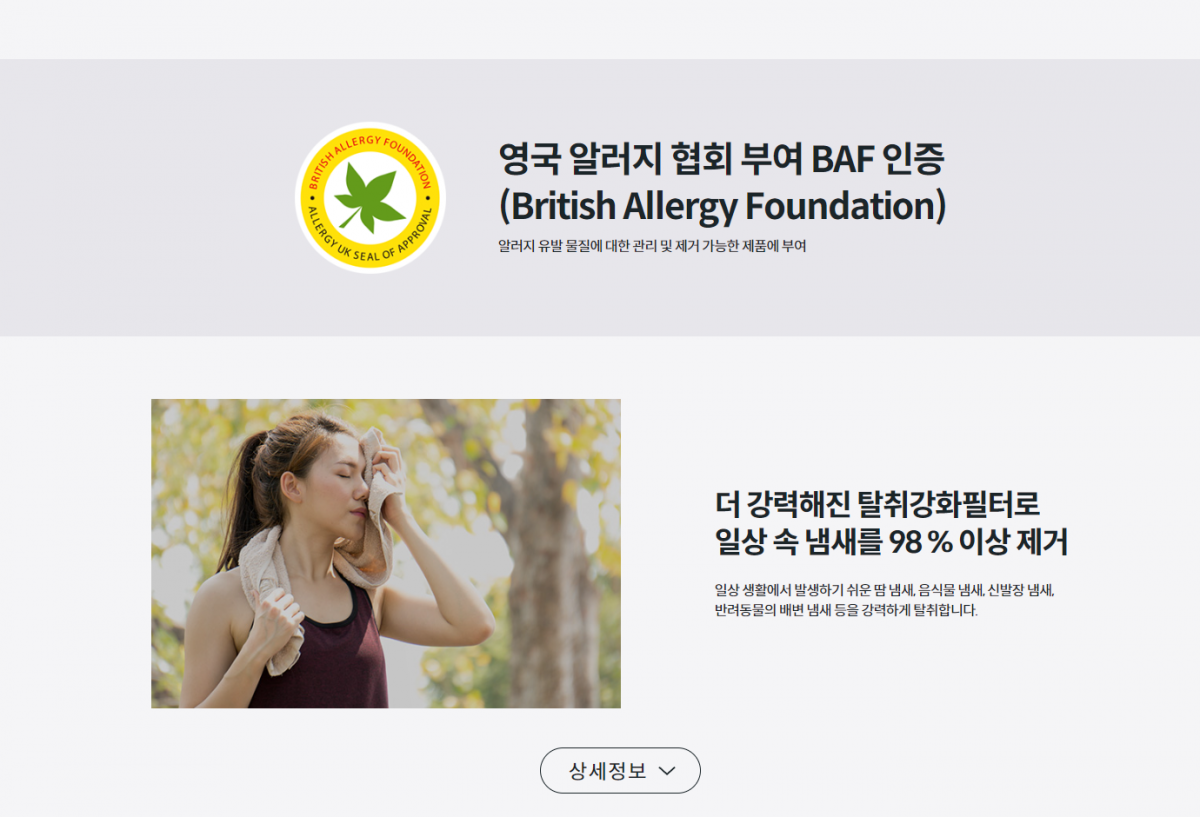Click the 98 % figure in heading
The width and height of the screenshot is (1200, 817).
click(920, 542)
